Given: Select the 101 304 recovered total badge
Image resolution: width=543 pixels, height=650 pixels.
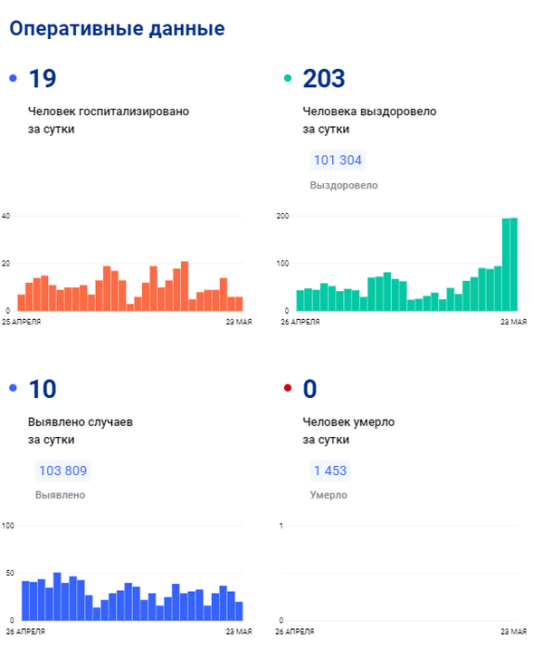Looking at the screenshot, I should [x=338, y=160].
